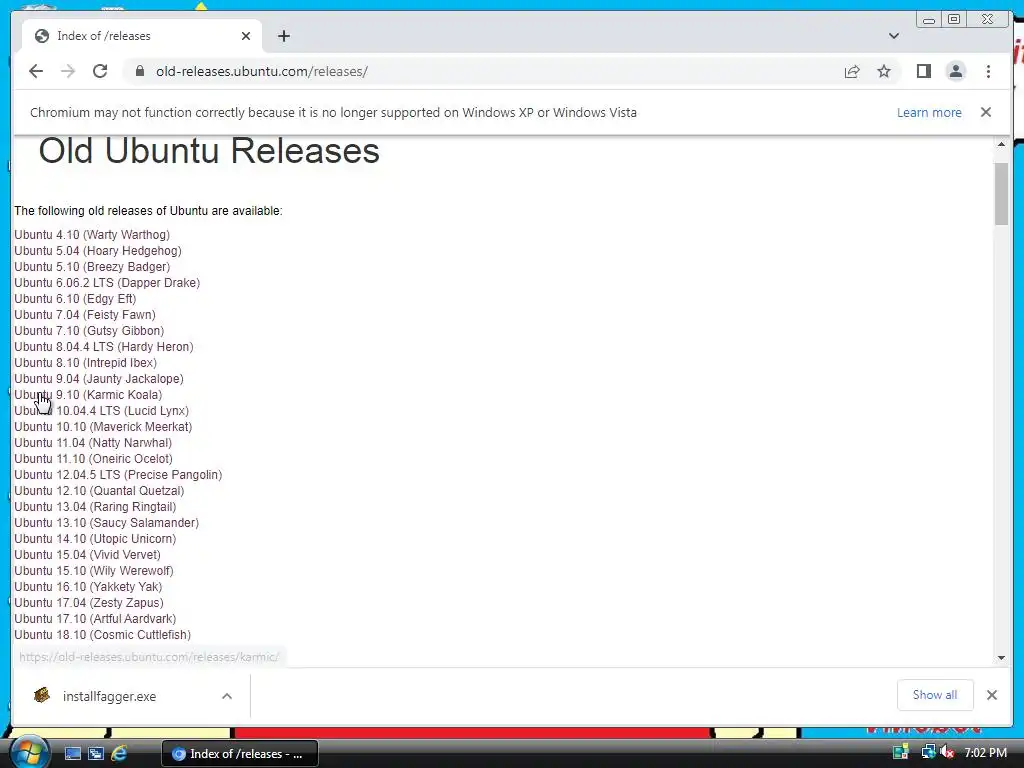This screenshot has width=1024, height=768.
Task: Click Switch between windows quick launch icon
Action: pos(96,754)
